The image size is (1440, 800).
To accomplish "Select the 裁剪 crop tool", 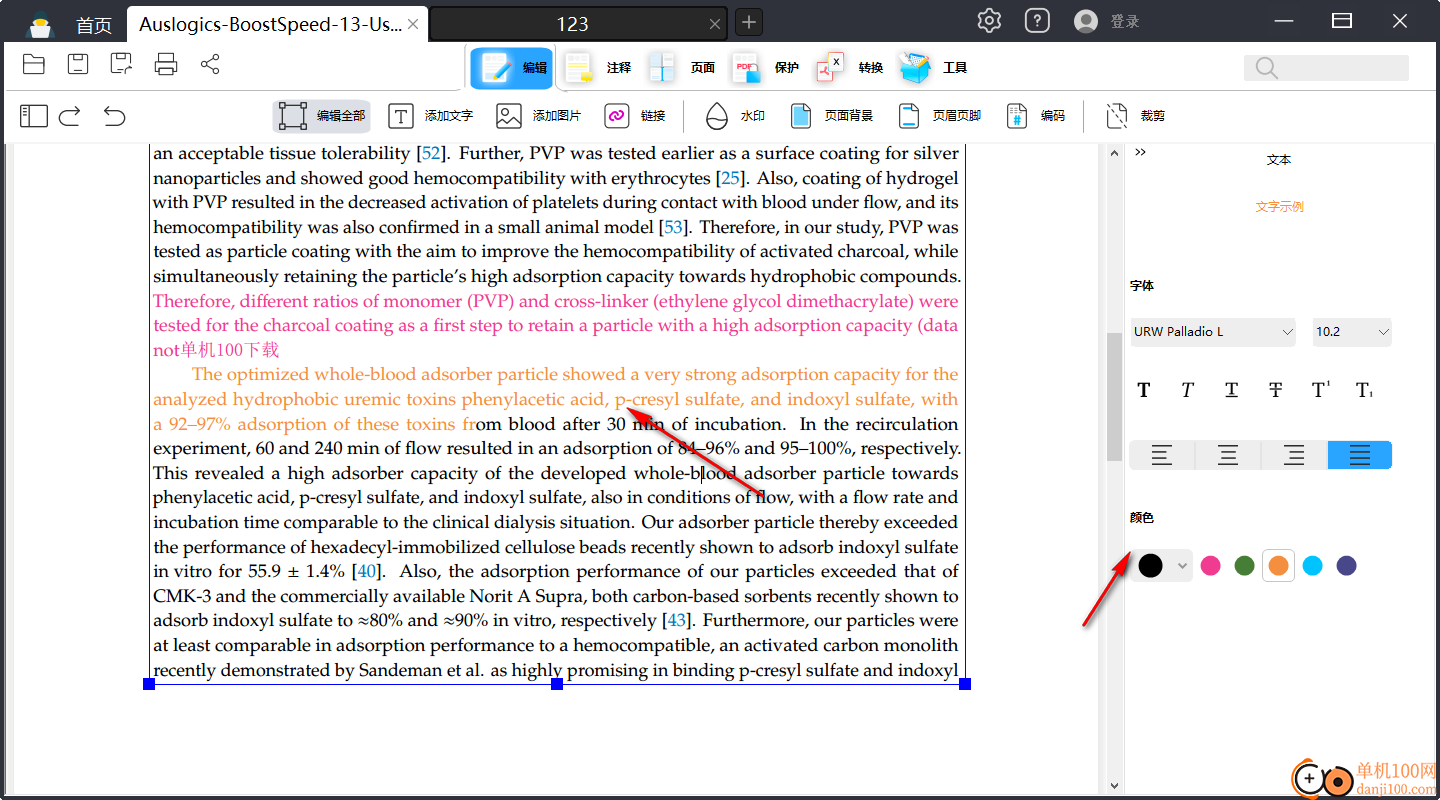I will coord(1135,116).
